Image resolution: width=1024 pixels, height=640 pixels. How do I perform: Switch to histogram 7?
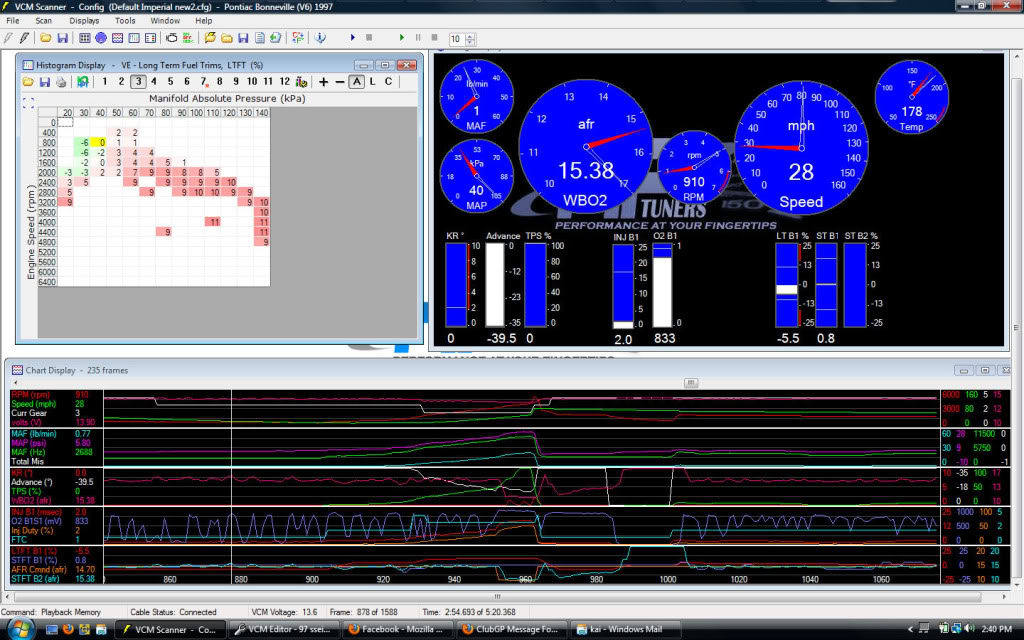click(203, 82)
